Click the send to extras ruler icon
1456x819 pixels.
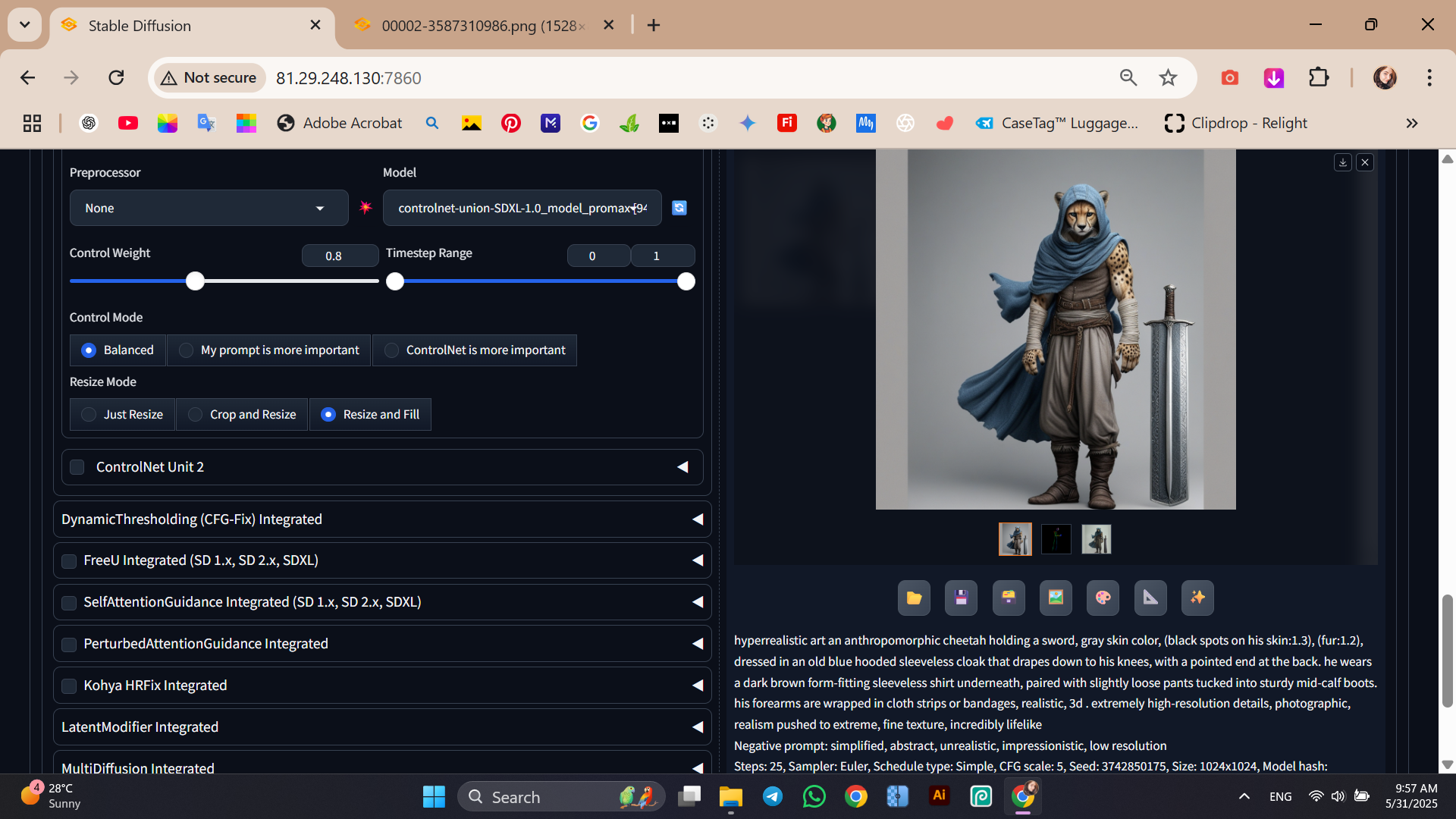point(1150,598)
